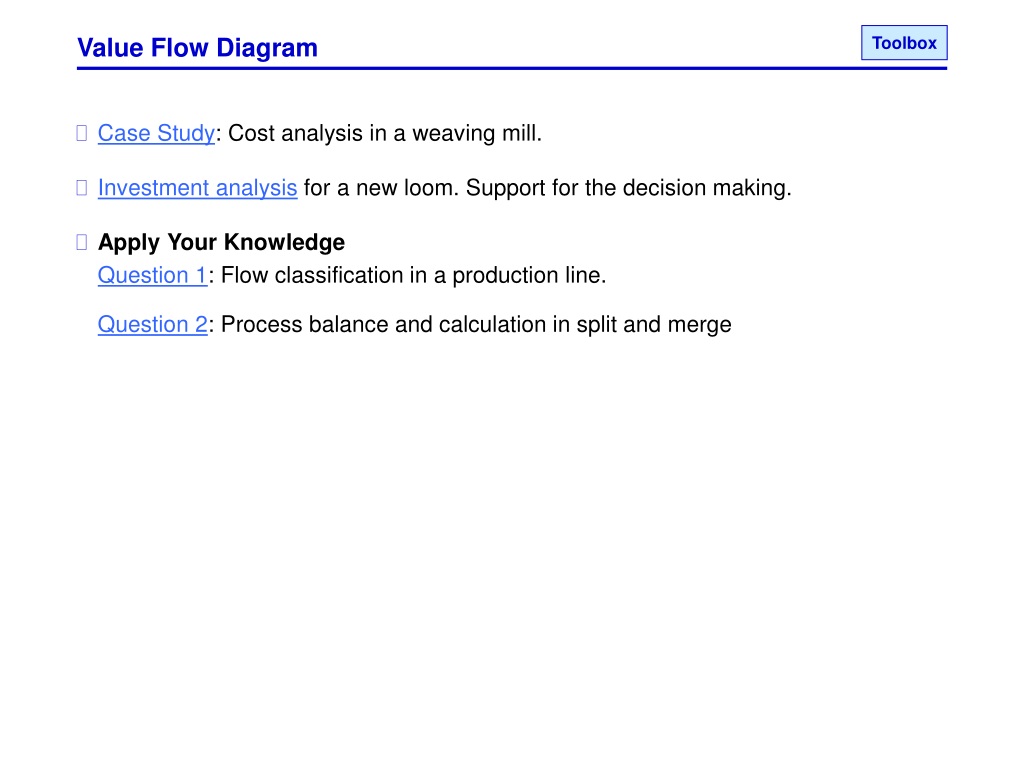Click the bullet marker beside Investment analysis
Viewport: 1024px width, 768px height.
(82, 188)
